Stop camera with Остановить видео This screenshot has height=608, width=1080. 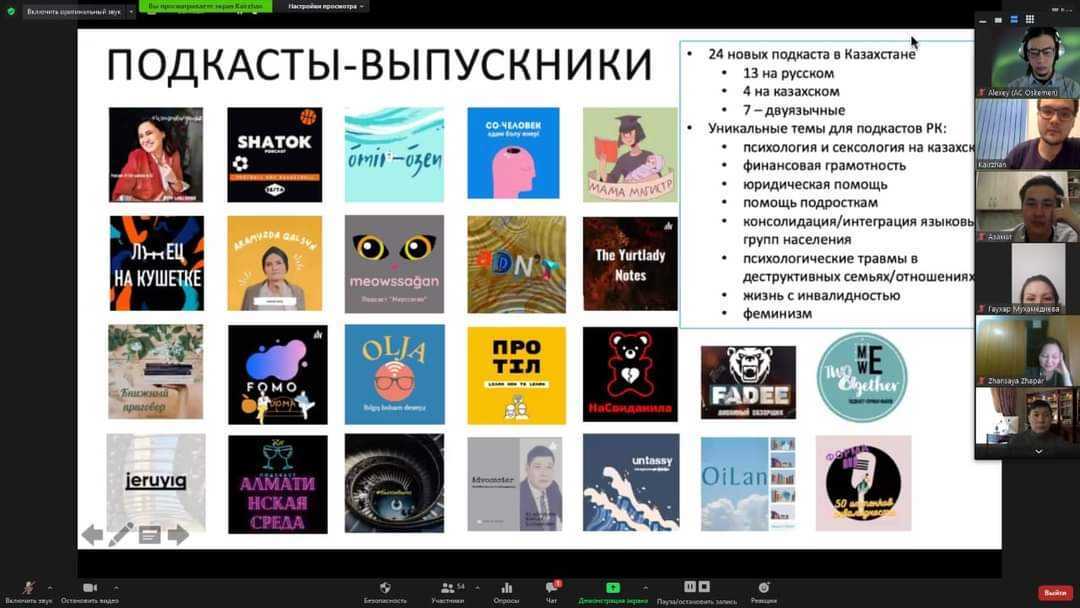tap(90, 591)
